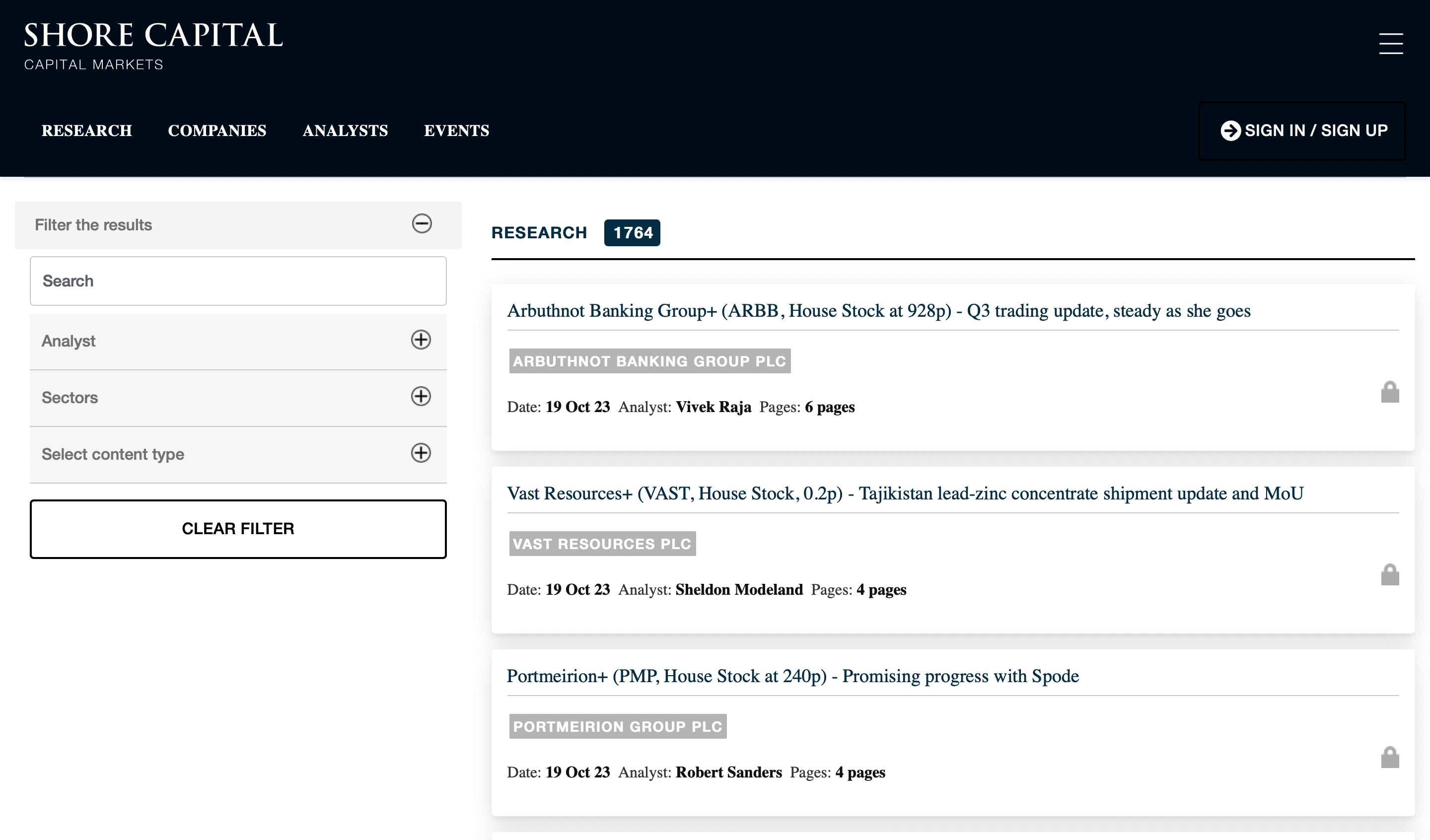Expand the Analyst filter

421,340
